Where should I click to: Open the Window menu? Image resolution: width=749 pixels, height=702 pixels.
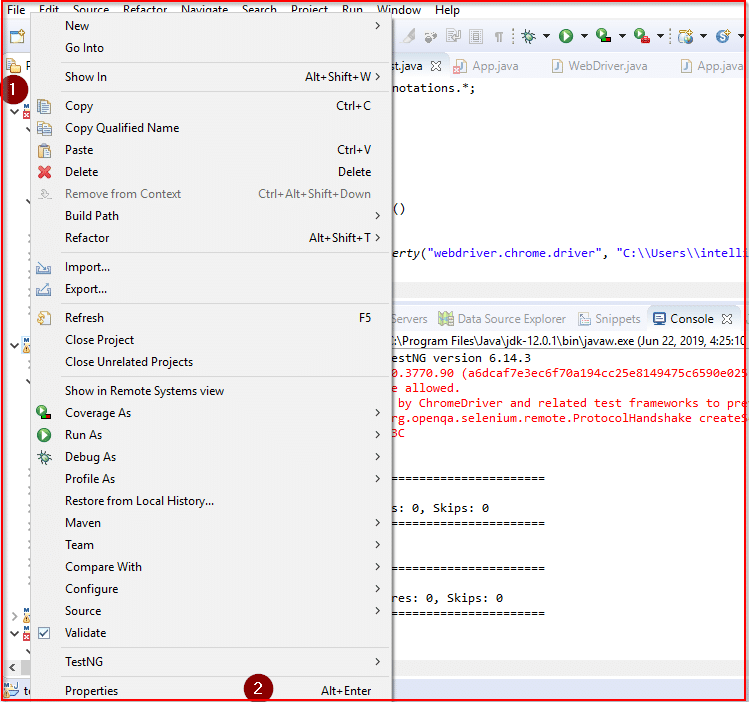(399, 10)
